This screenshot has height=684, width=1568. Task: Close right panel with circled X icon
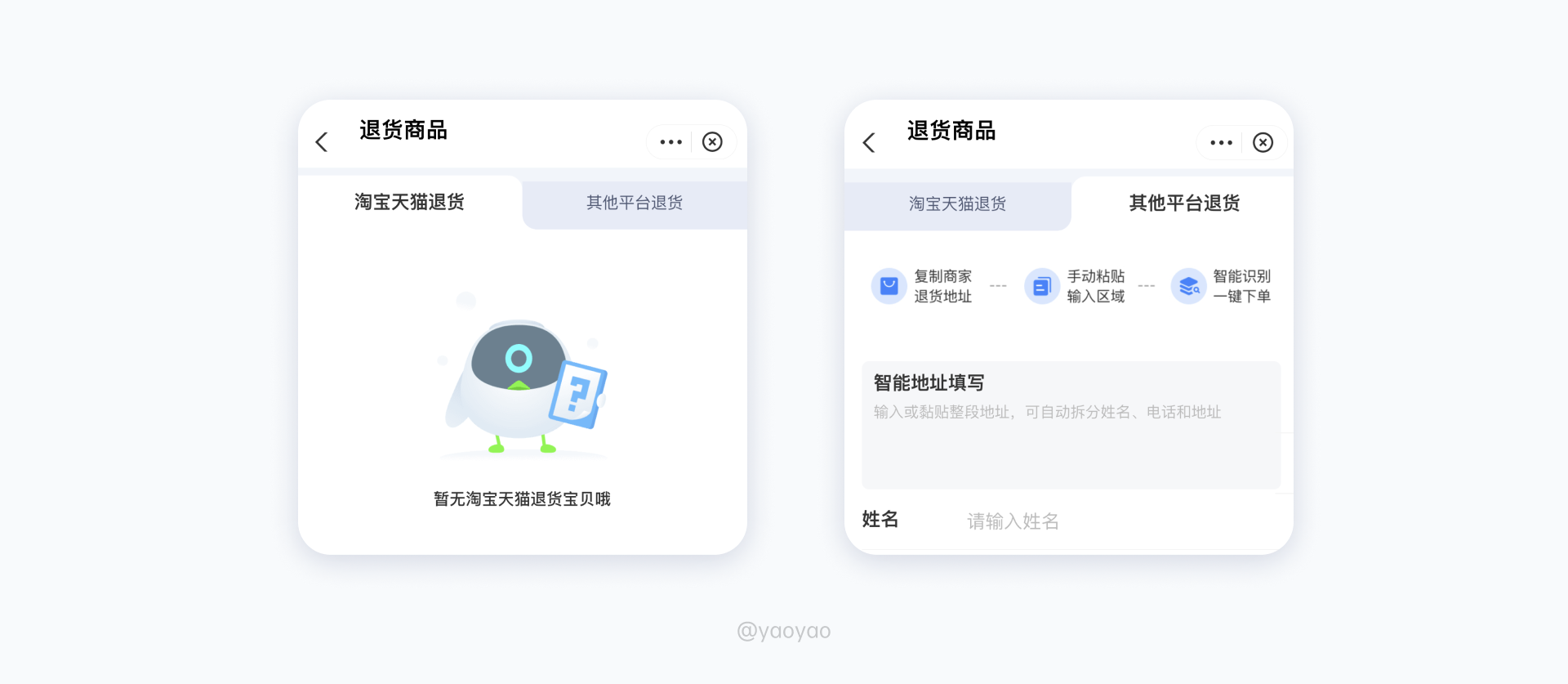tap(1263, 143)
